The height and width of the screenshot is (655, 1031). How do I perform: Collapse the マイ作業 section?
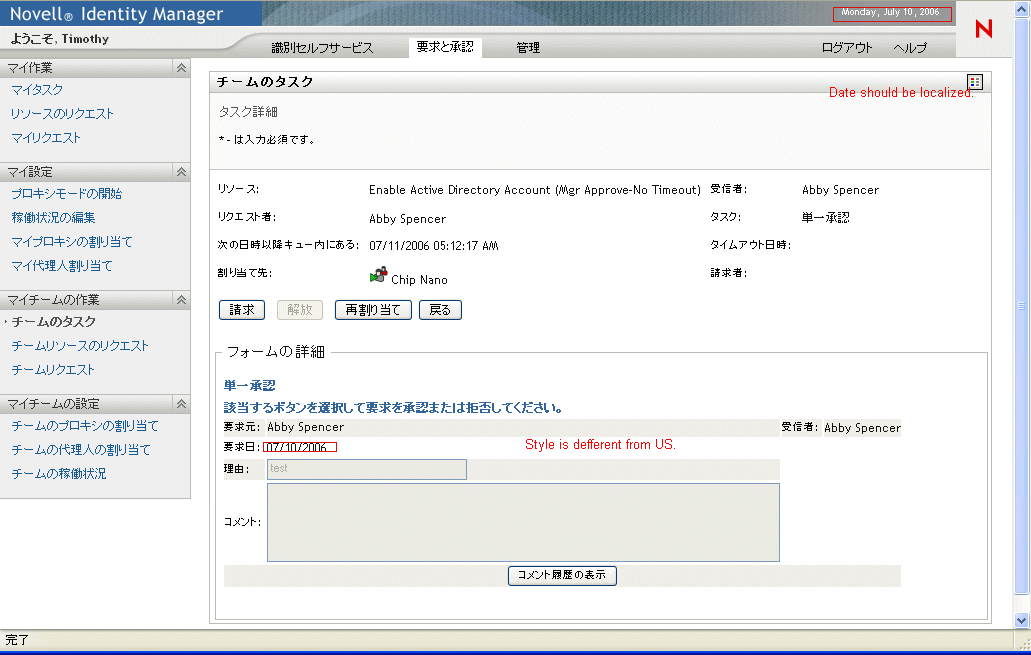coord(181,68)
